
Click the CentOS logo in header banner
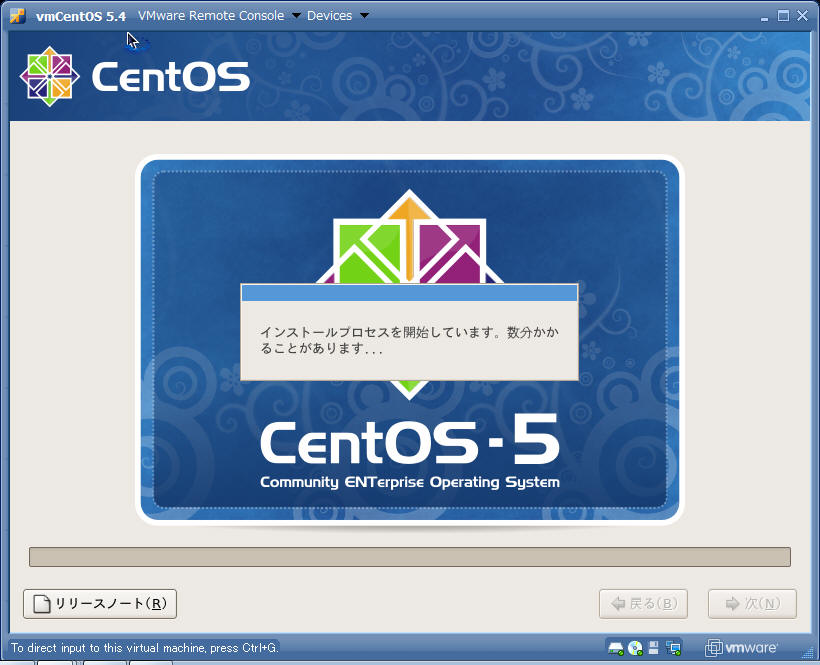134,76
